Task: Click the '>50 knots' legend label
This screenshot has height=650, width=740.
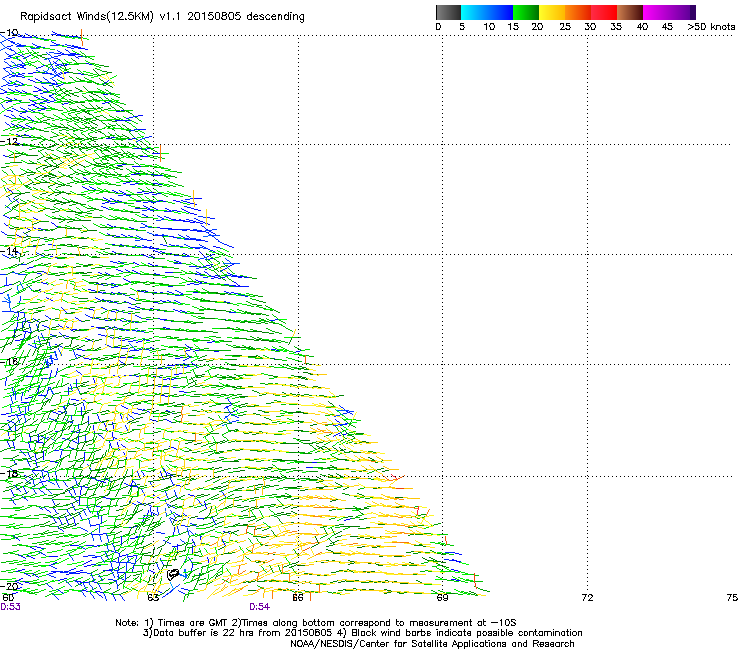Action: [711, 27]
